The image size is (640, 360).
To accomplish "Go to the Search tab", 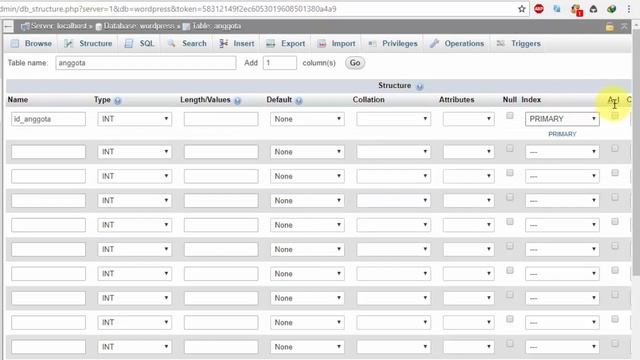I will 187,43.
